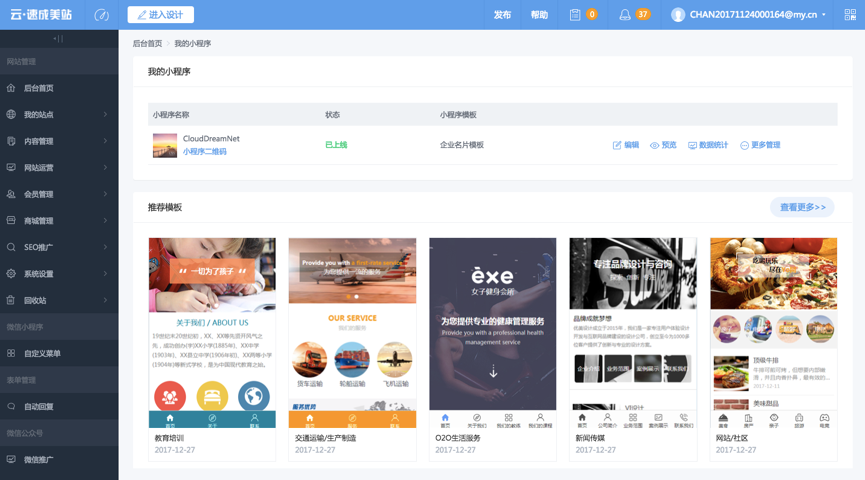Expand the 我的站点 sidebar menu
This screenshot has width=865, height=480.
click(x=59, y=115)
